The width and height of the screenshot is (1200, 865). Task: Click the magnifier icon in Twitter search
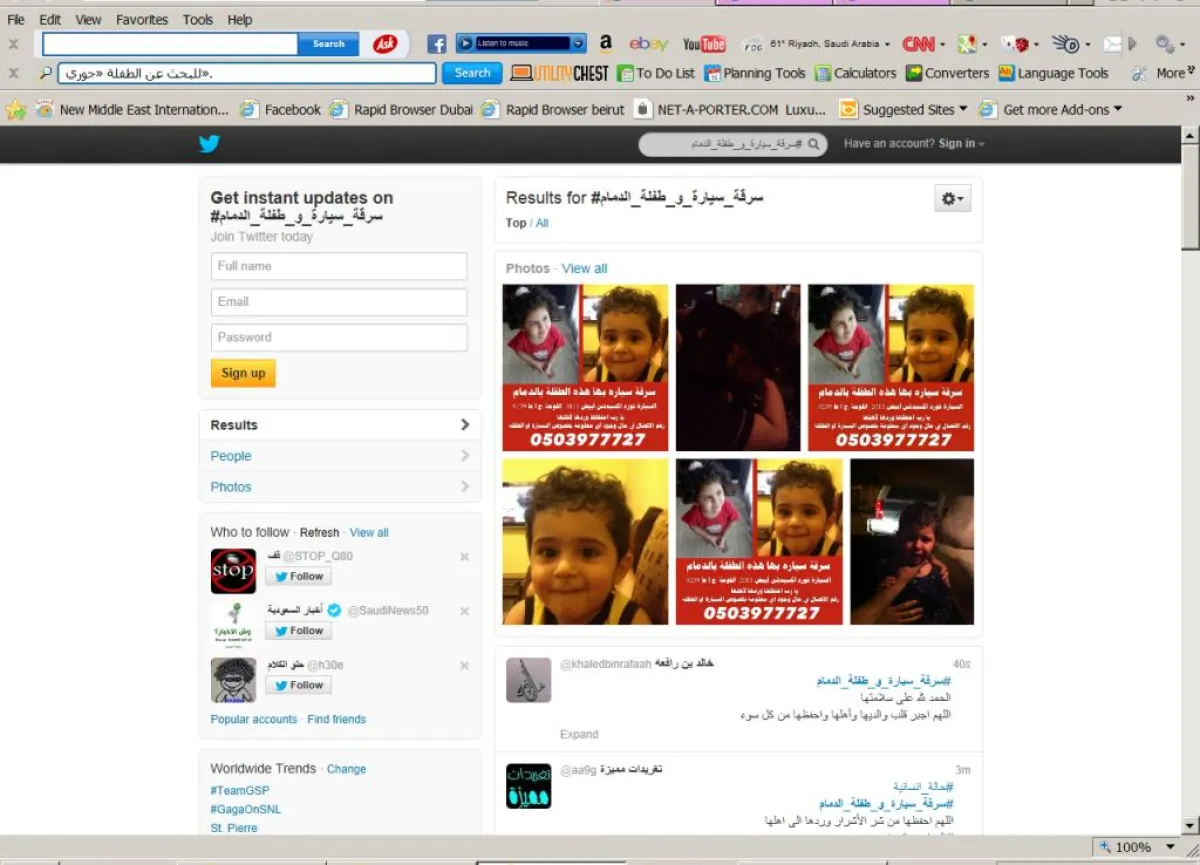pyautogui.click(x=815, y=144)
